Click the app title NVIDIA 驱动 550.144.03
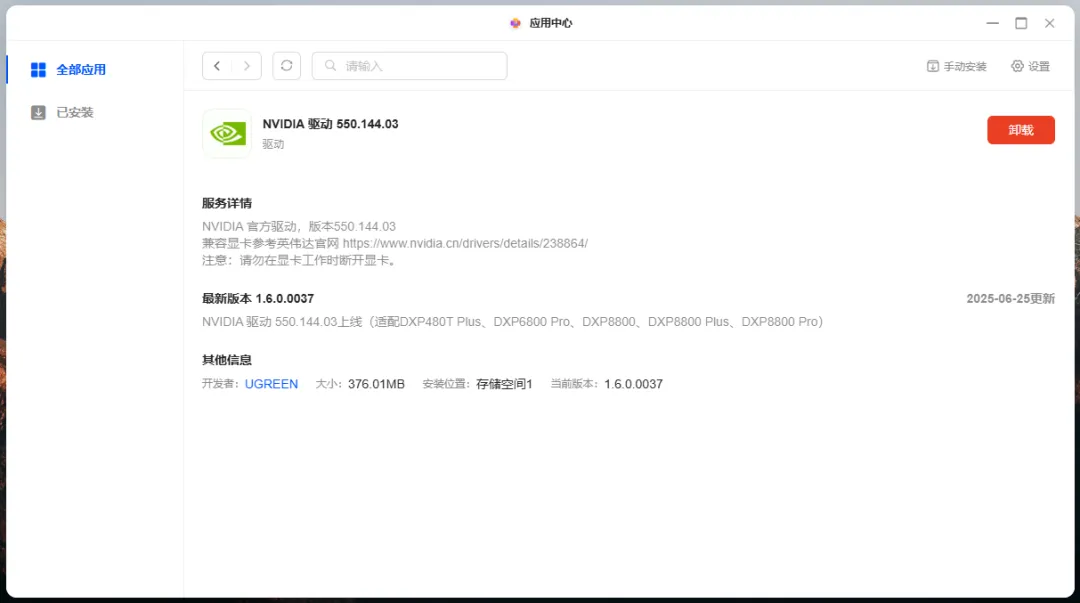1080x603 pixels. [x=331, y=124]
